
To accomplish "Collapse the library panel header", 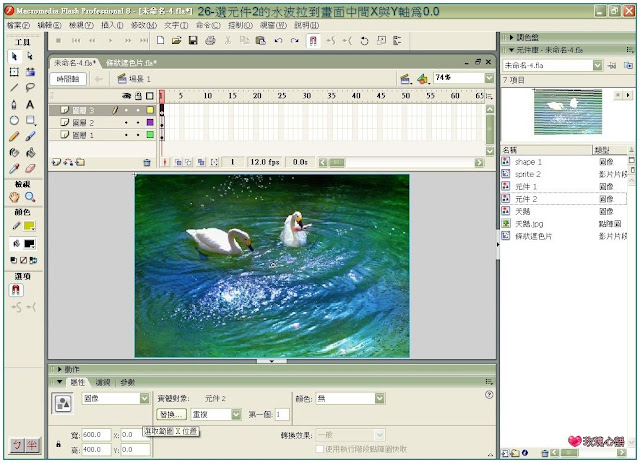I will pyautogui.click(x=511, y=50).
